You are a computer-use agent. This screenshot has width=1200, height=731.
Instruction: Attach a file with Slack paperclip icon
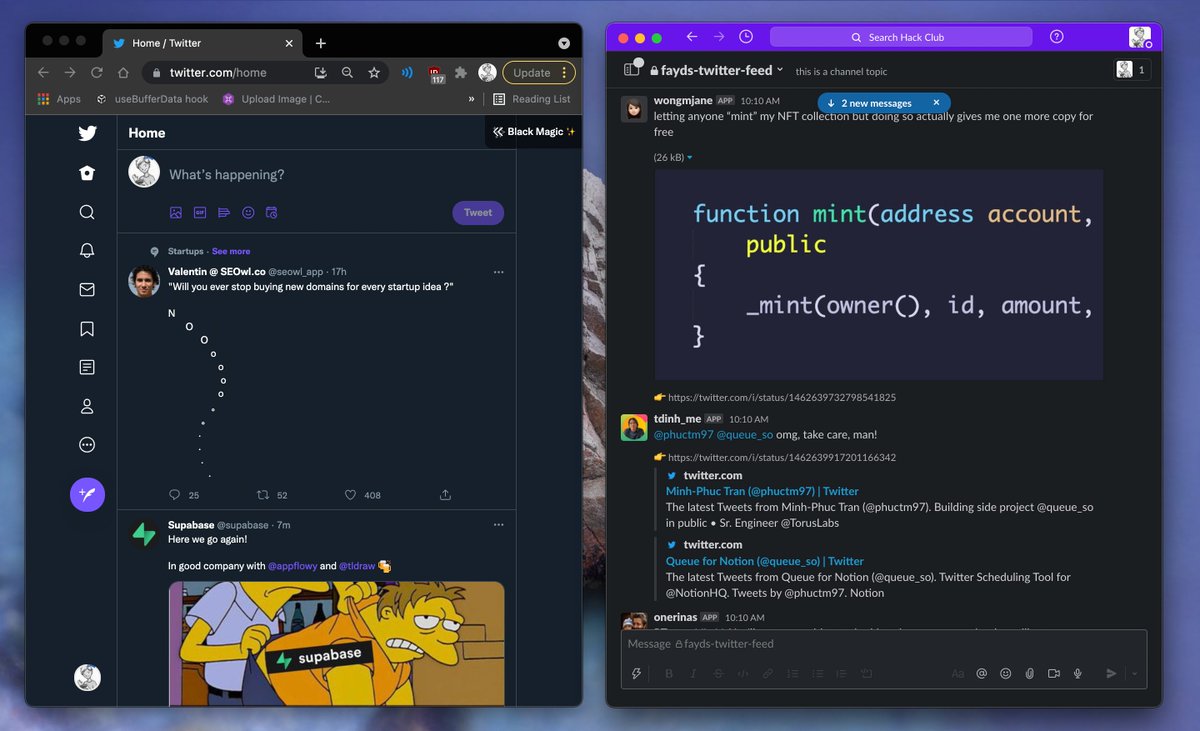[x=1029, y=674]
